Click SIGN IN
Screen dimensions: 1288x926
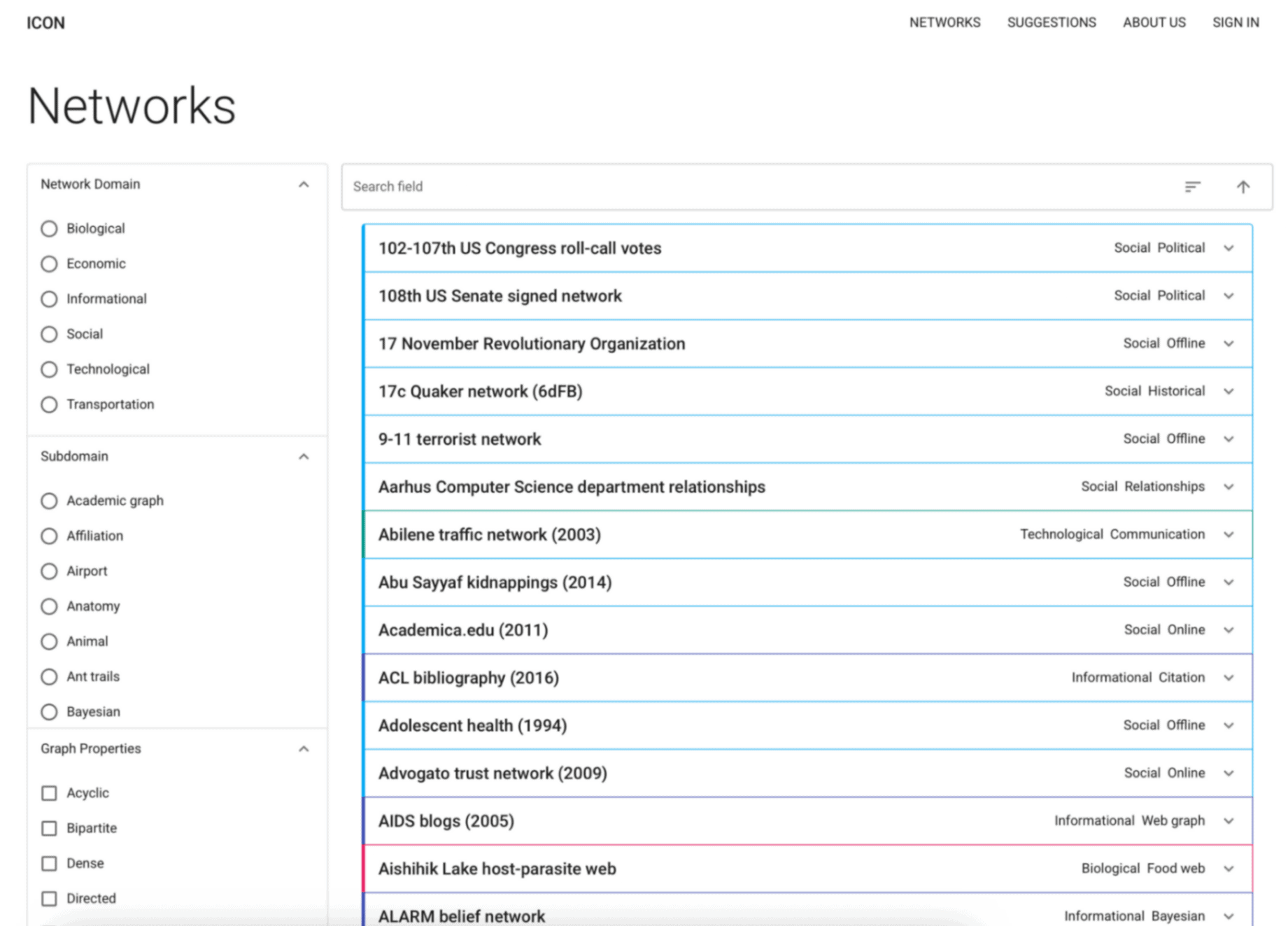click(1236, 22)
